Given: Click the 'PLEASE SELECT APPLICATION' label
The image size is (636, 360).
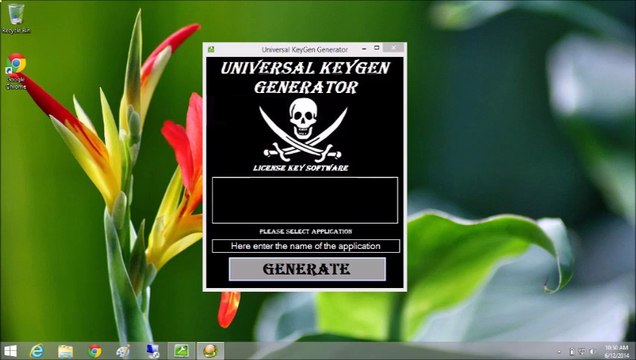Looking at the screenshot, I should tap(306, 231).
